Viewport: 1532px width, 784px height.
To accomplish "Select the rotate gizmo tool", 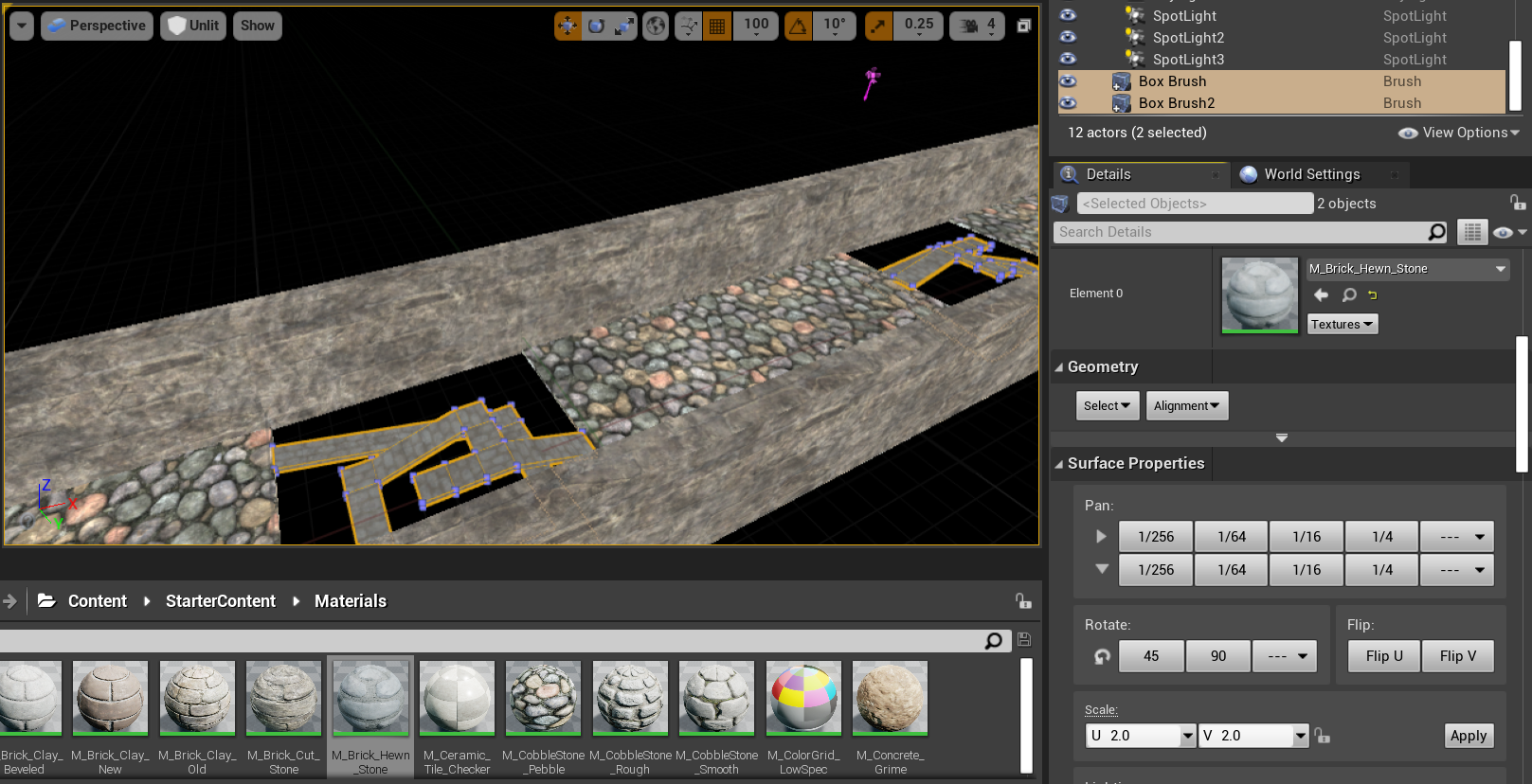I will pyautogui.click(x=596, y=26).
